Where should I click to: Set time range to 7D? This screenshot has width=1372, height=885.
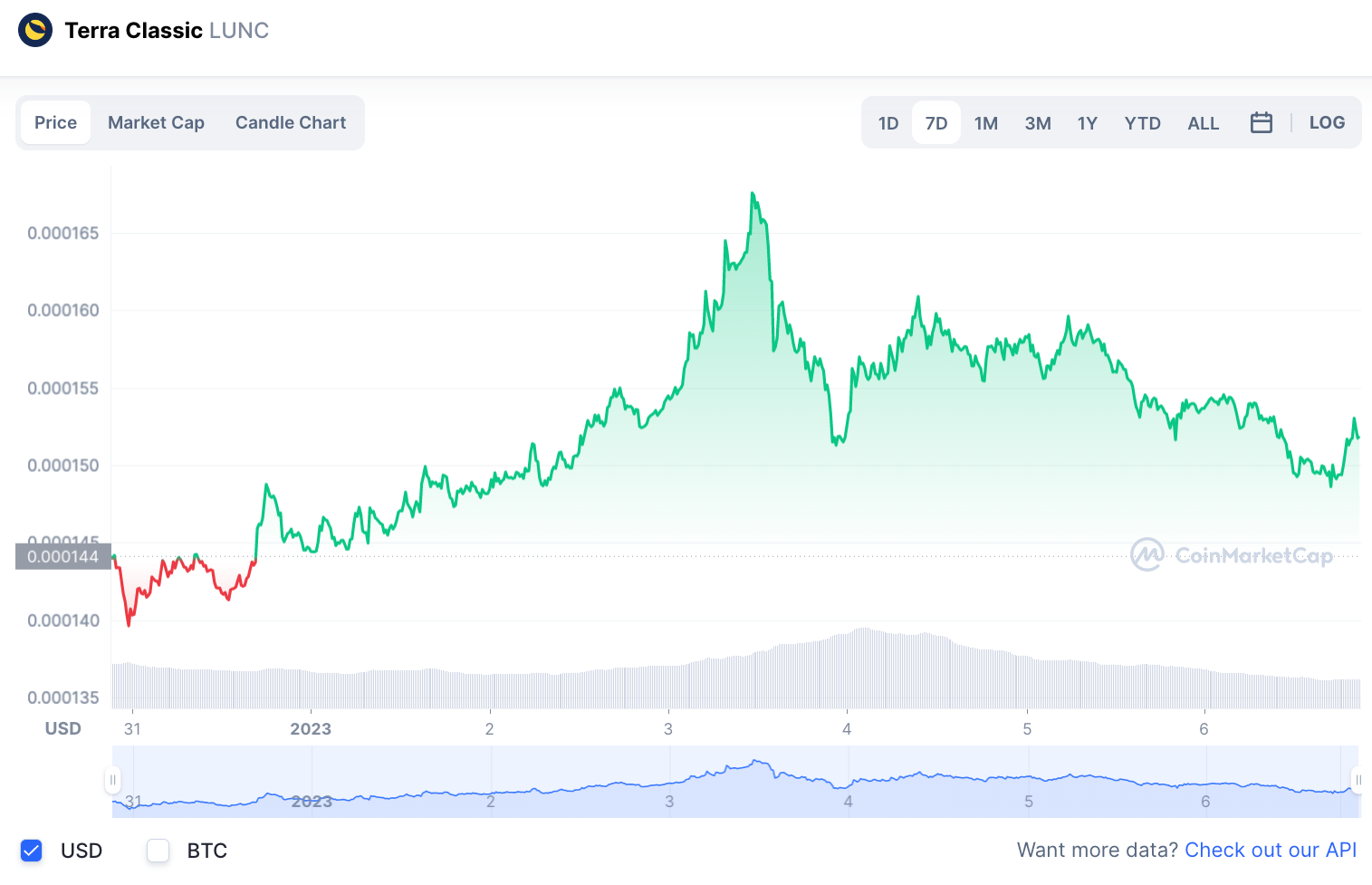[936, 123]
